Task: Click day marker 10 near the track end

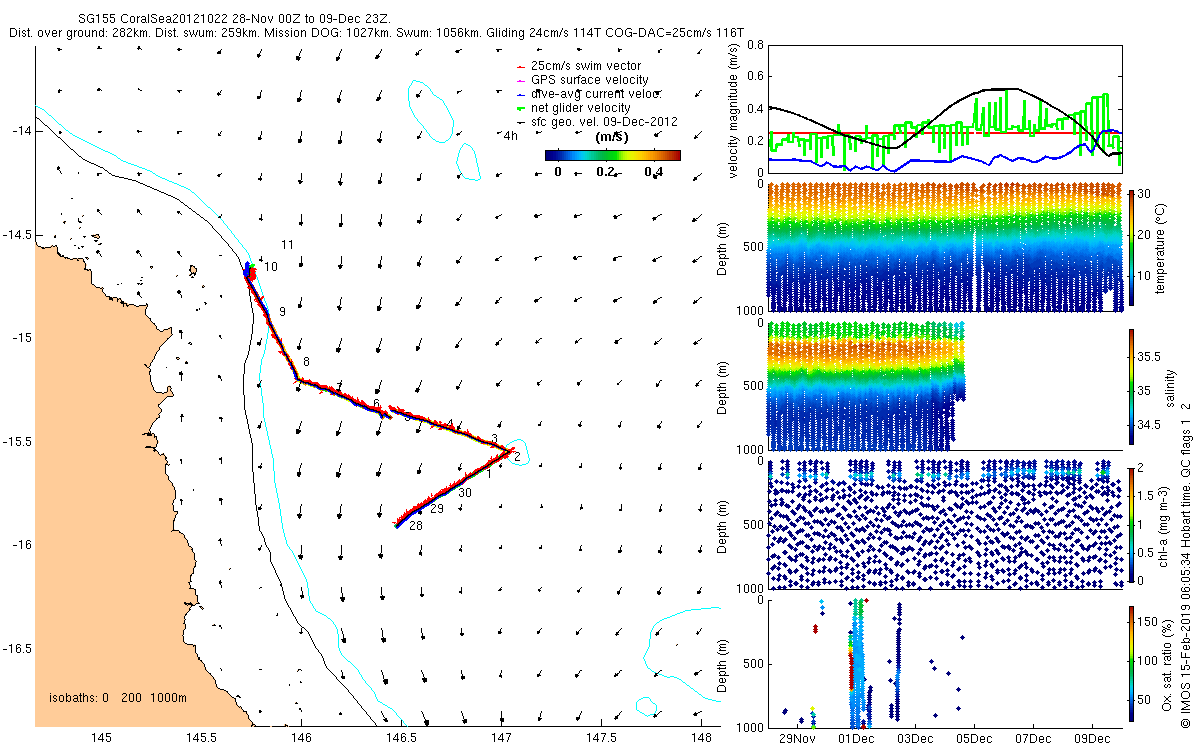Action: (x=271, y=268)
